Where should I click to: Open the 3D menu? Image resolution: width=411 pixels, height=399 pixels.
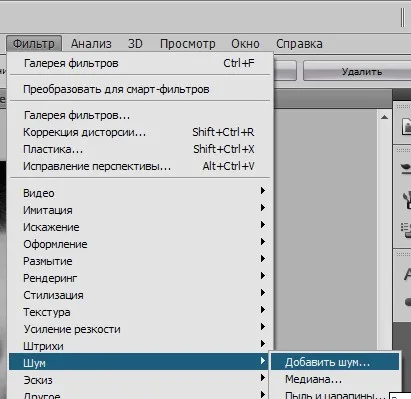(135, 44)
